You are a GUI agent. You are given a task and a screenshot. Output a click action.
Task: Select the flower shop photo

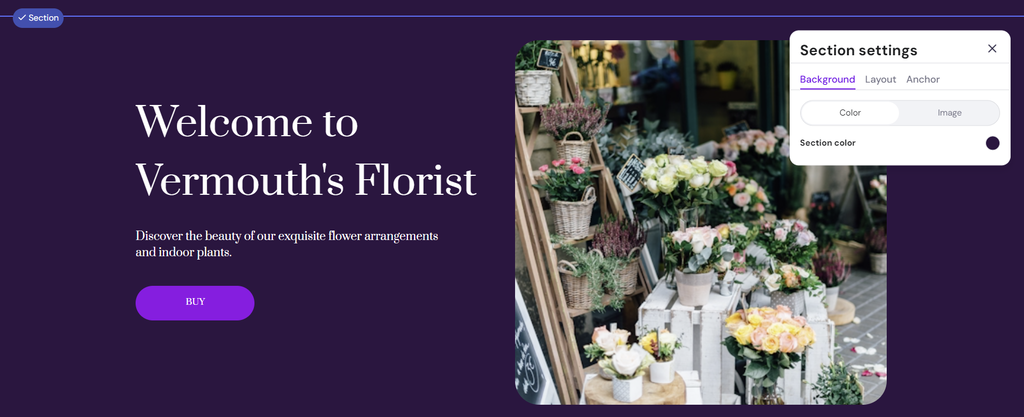[x=701, y=223]
